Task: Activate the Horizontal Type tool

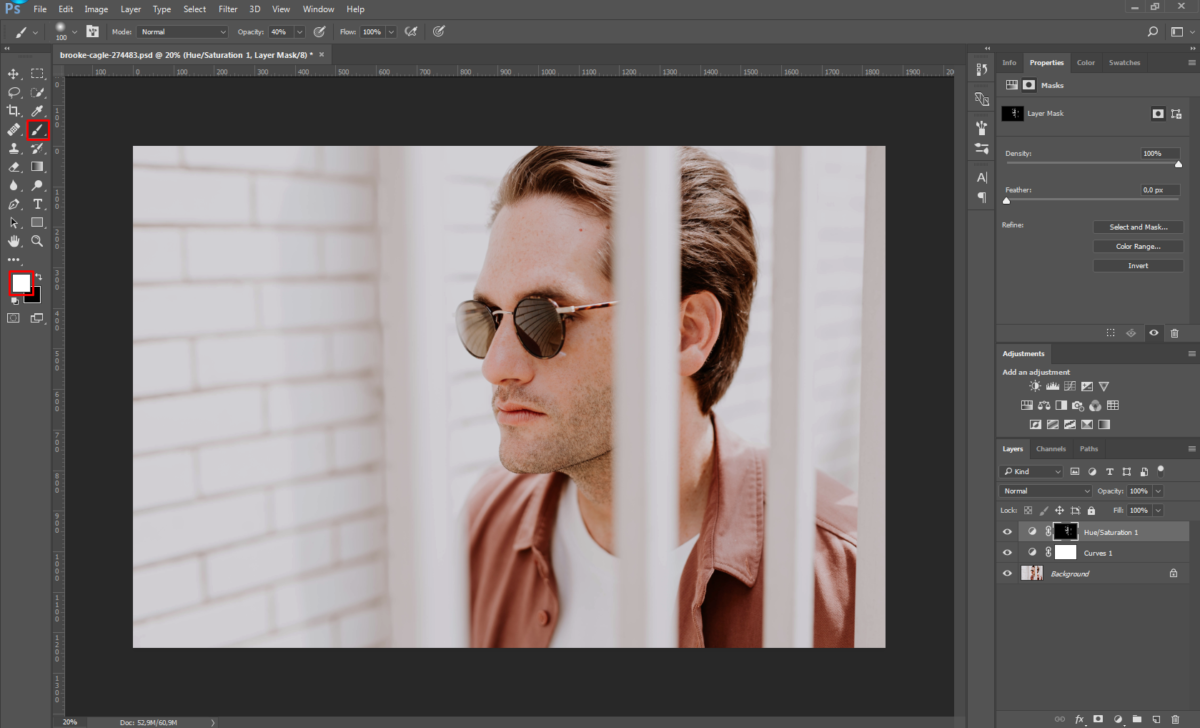Action: click(x=37, y=204)
